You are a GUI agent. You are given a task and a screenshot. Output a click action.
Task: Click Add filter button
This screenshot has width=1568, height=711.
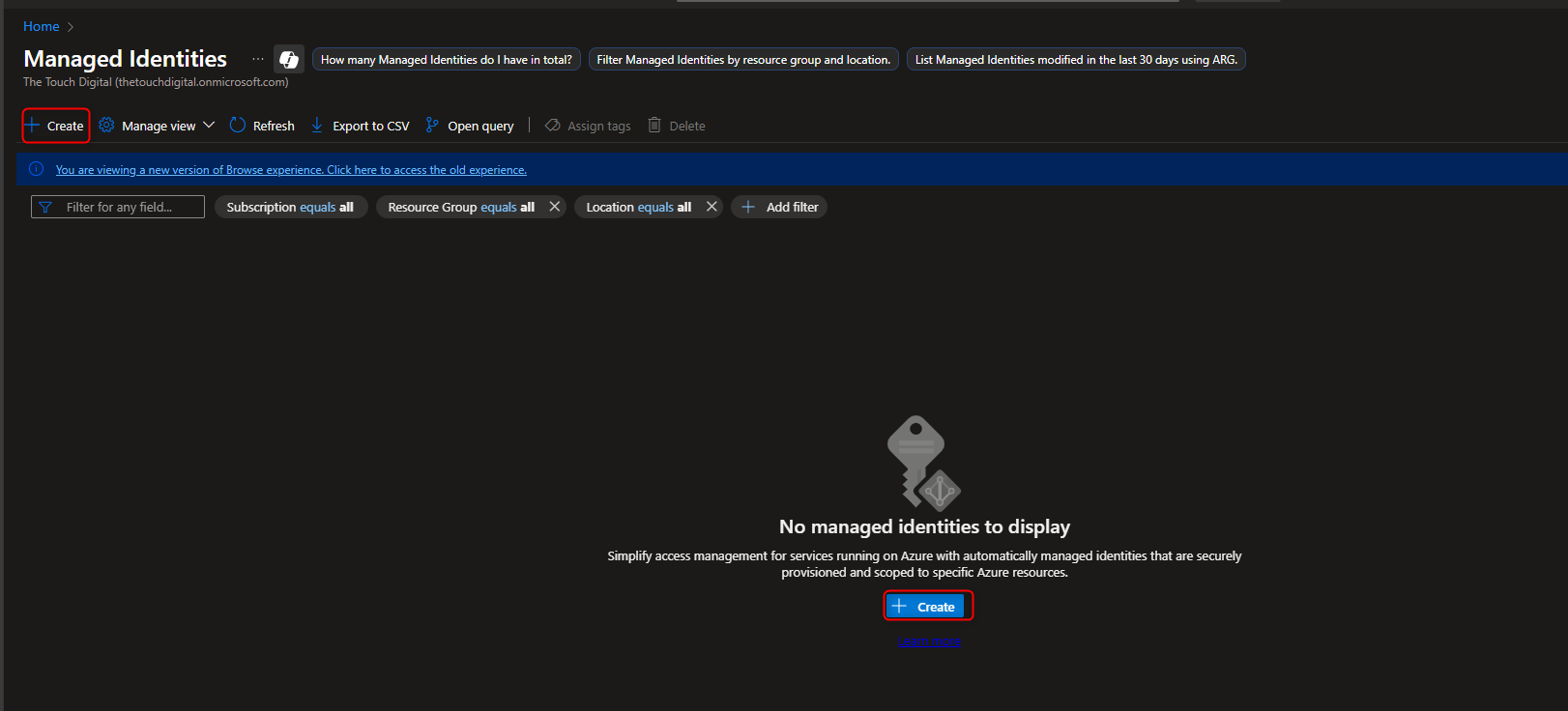click(779, 207)
